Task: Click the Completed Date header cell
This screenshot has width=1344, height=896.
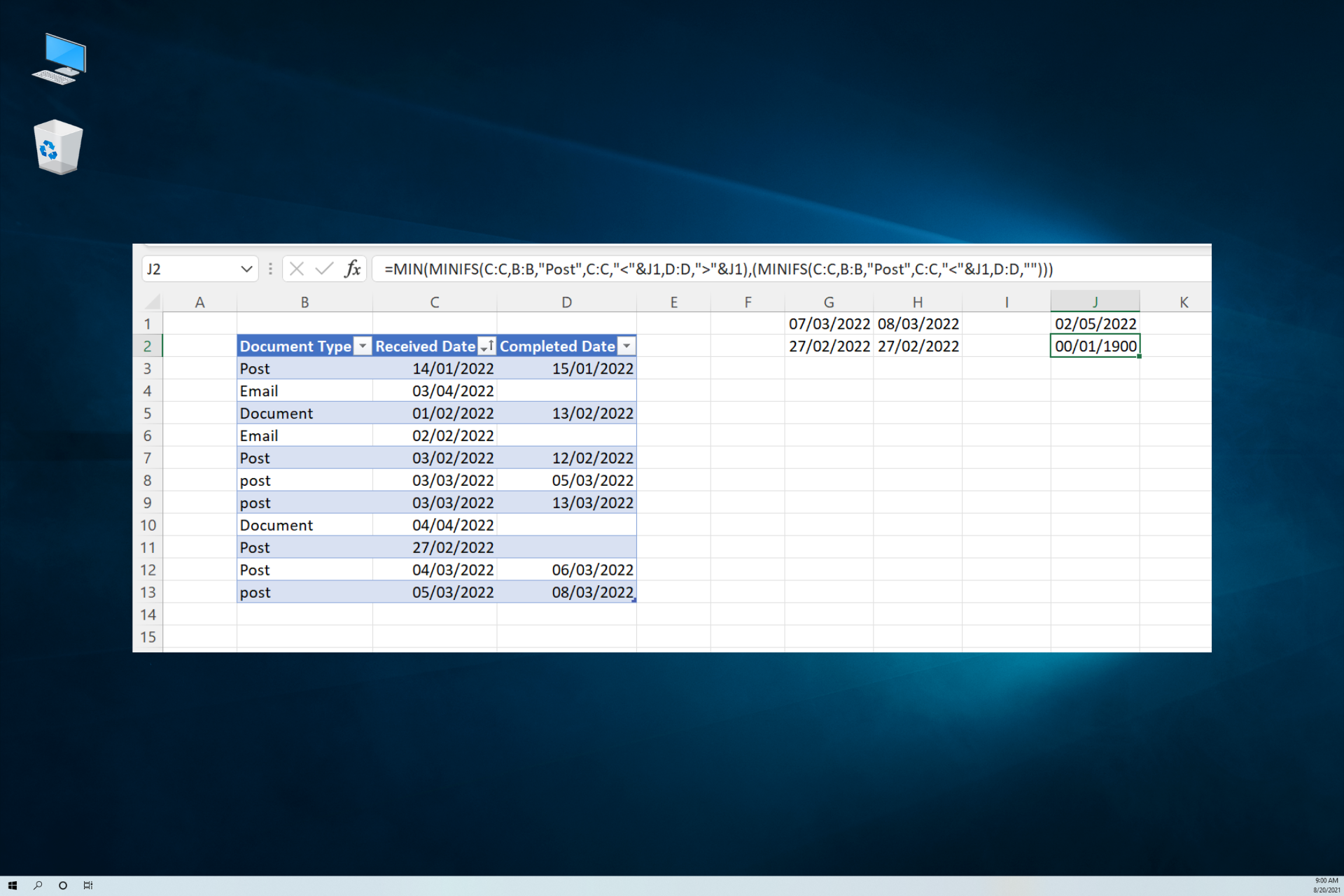Action: click(x=566, y=346)
